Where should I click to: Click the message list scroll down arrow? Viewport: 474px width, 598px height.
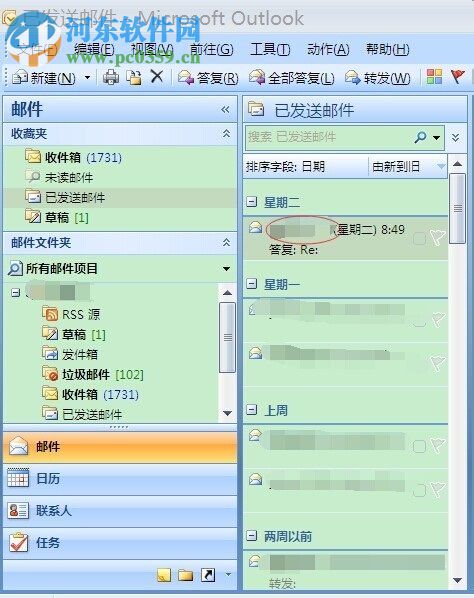pyautogui.click(x=457, y=580)
